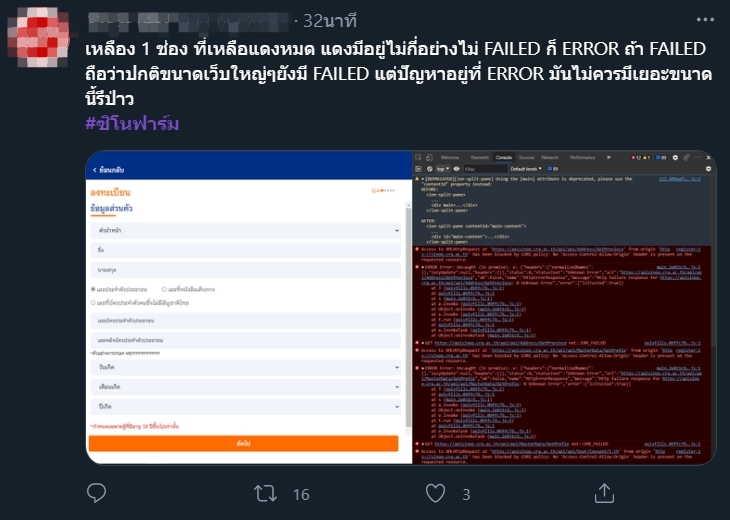Reply to the tweet via comment icon
Screen dimensions: 730x520
click(96, 493)
